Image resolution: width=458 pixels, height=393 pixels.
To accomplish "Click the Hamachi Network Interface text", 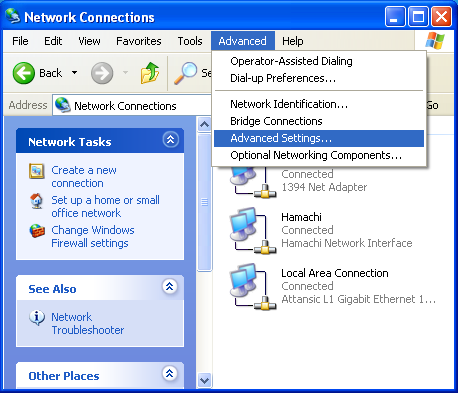I will [347, 243].
